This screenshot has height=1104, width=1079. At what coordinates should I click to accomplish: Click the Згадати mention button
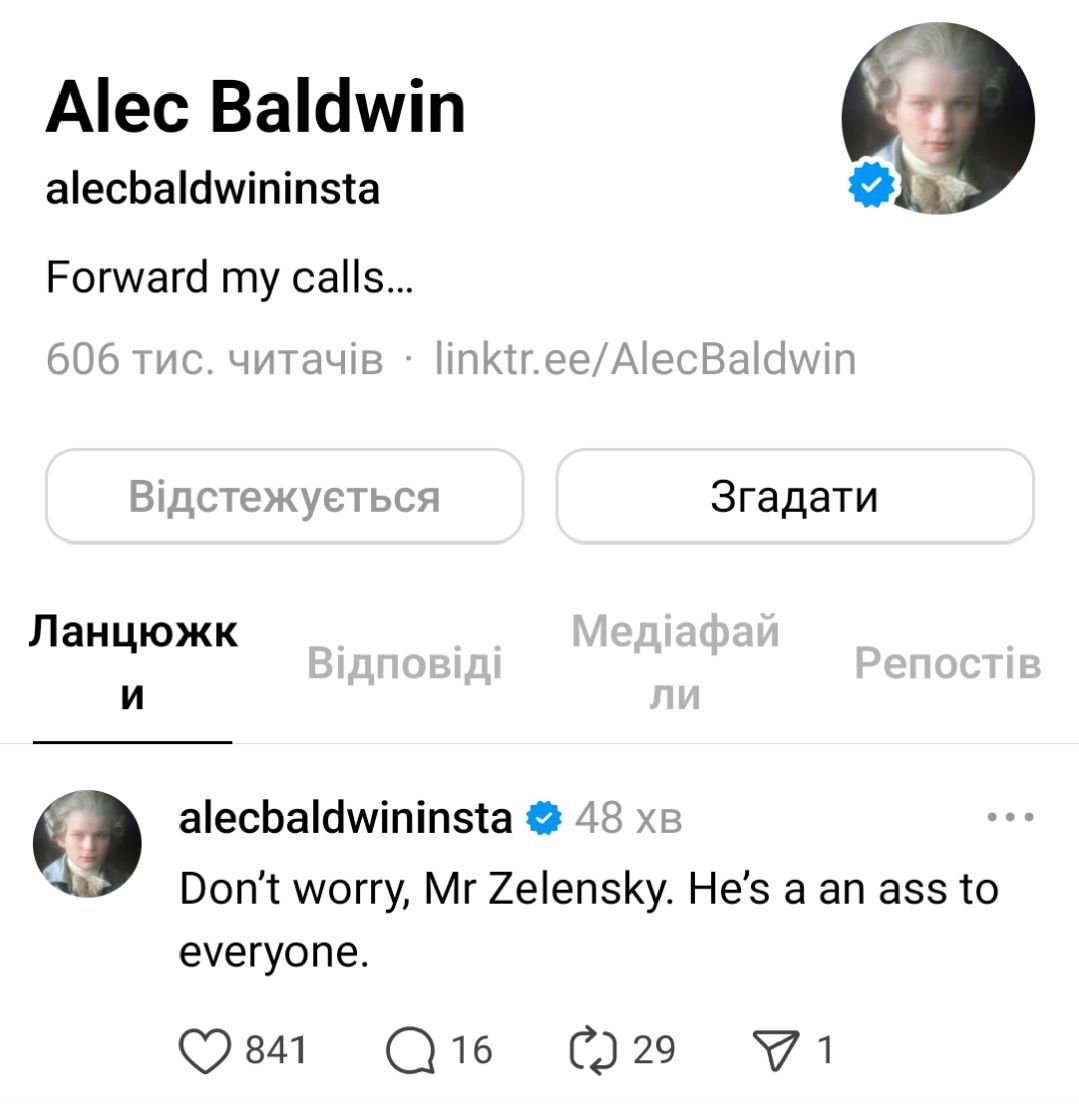coord(794,496)
